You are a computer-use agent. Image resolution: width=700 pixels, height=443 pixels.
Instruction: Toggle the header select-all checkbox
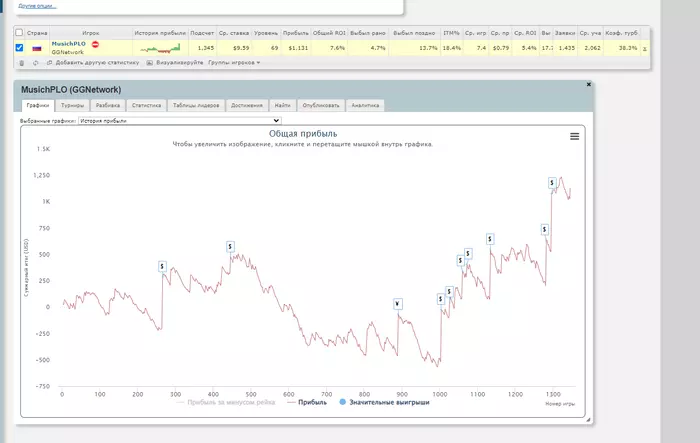19,33
